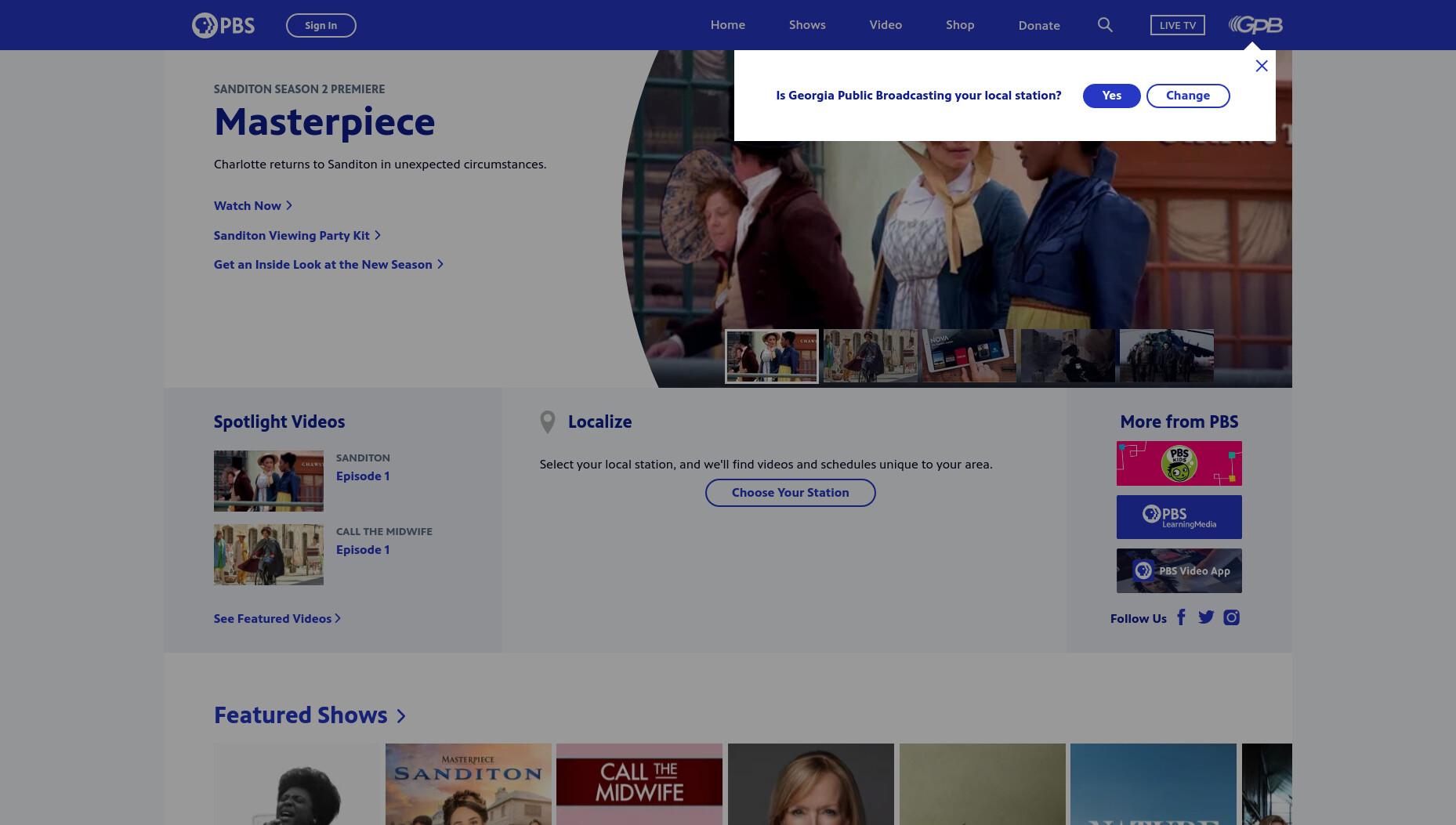
Task: Click the Localize map pin icon
Action: pyautogui.click(x=548, y=422)
